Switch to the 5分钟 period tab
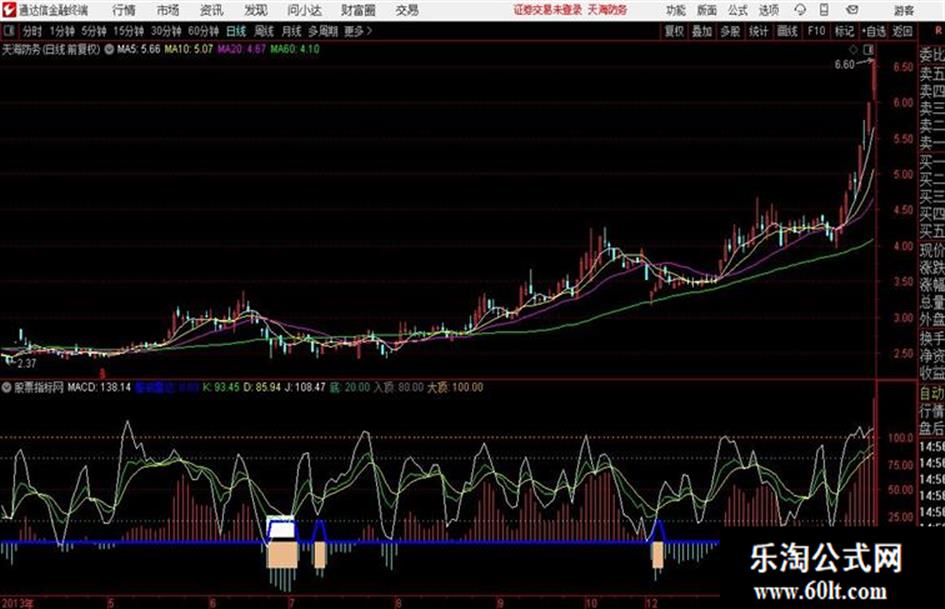 94,31
